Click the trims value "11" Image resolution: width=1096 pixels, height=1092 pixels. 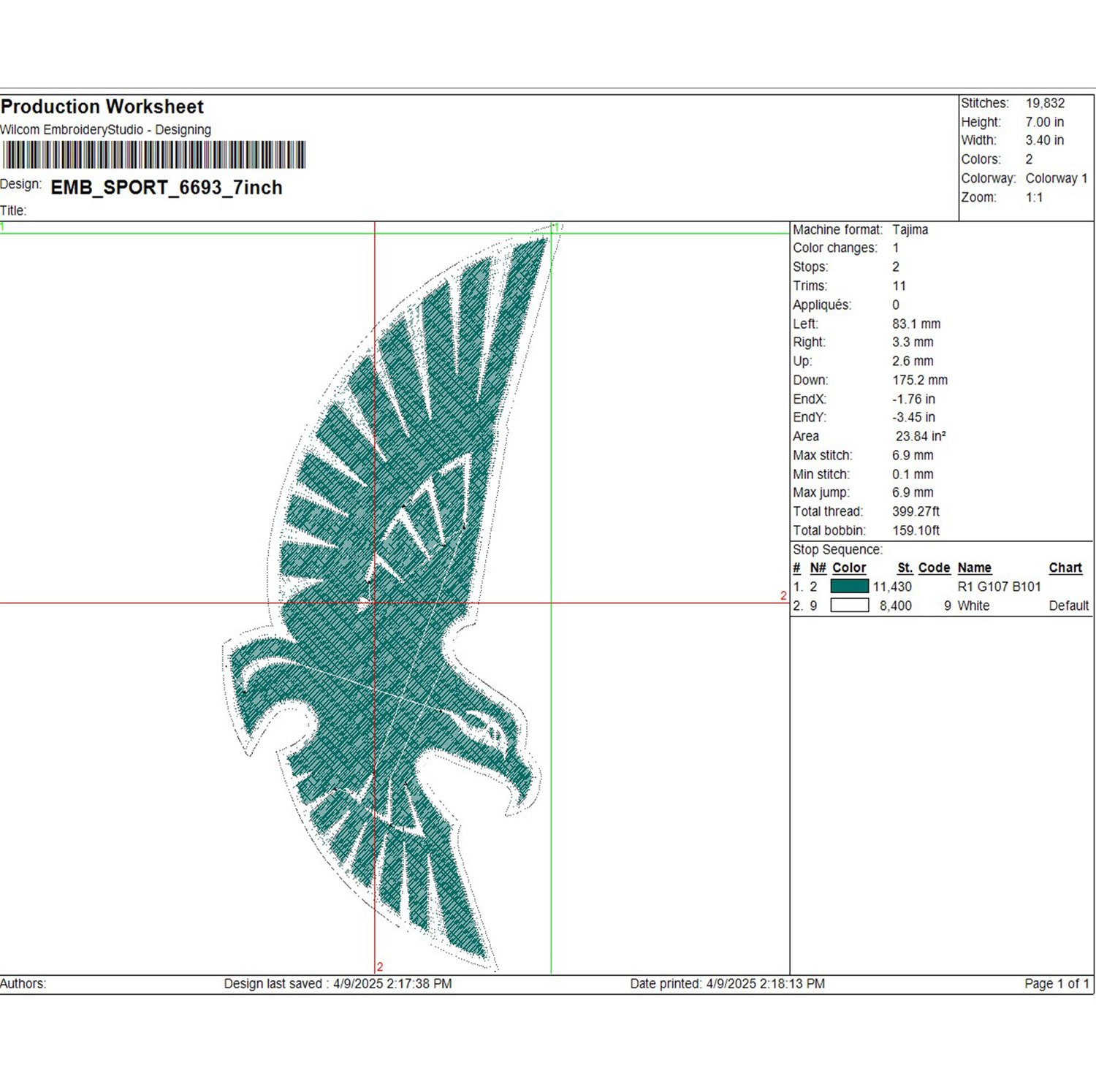point(899,286)
